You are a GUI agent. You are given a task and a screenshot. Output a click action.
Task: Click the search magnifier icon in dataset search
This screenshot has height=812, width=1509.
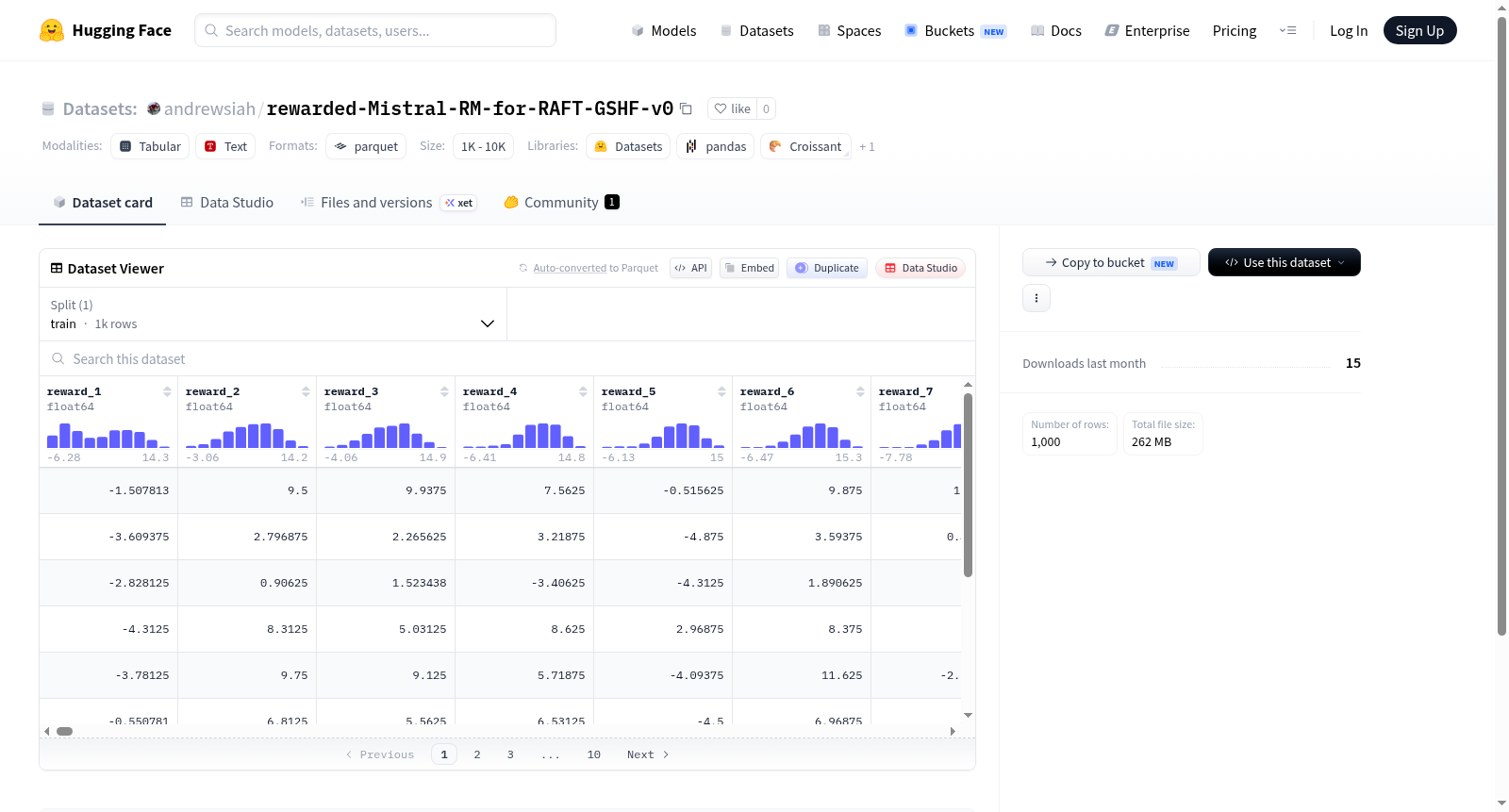(58, 359)
